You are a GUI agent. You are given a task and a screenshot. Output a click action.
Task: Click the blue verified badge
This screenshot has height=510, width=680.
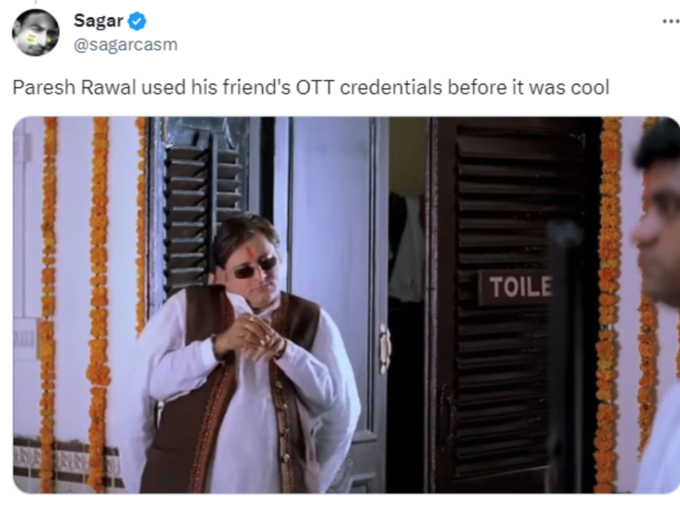point(137,21)
